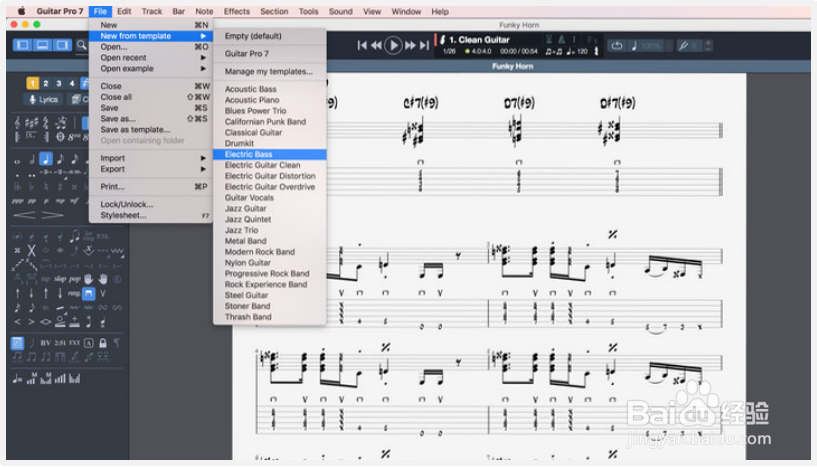
Task: Click the key signature sharps icon
Action: click(31, 123)
